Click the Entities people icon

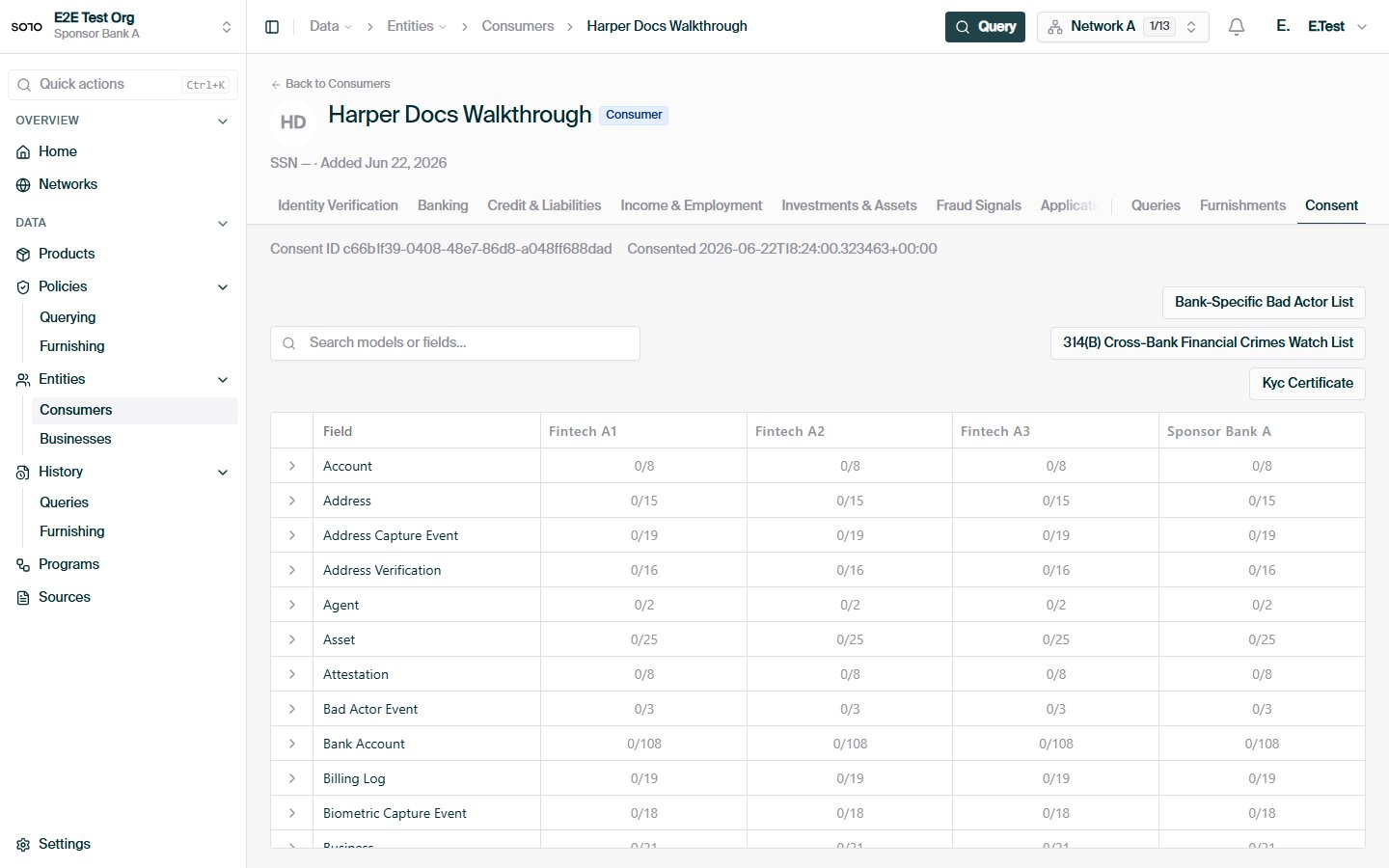[x=23, y=380]
